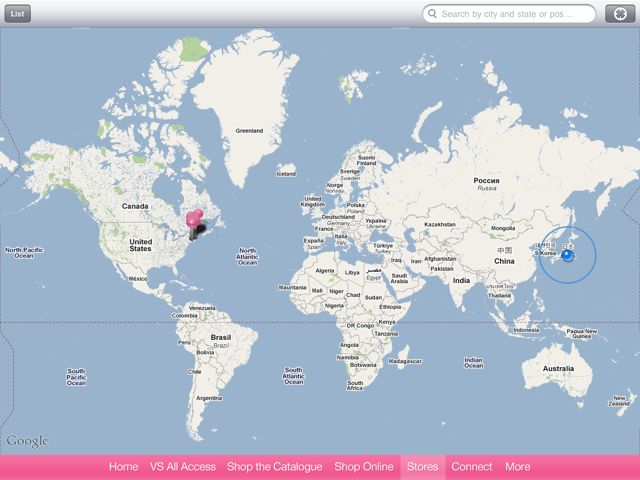Click the Libya map label
This screenshot has width=640, height=480.
pyautogui.click(x=352, y=273)
